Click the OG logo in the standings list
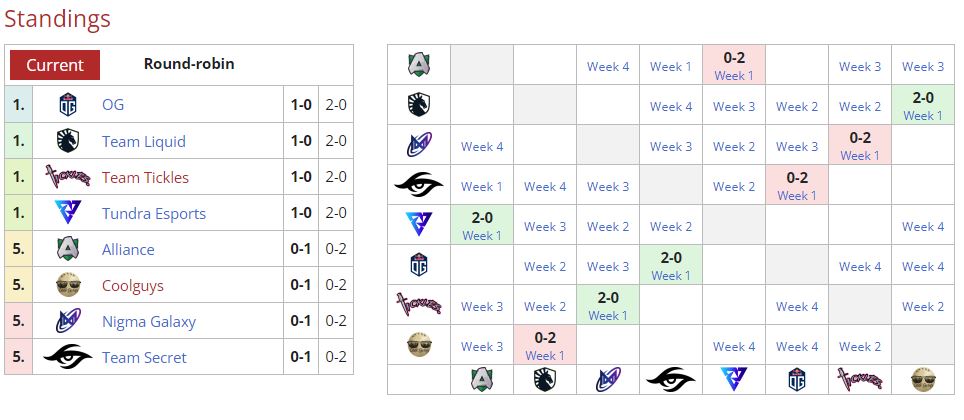Screen dimensions: 964x420 click(68, 105)
